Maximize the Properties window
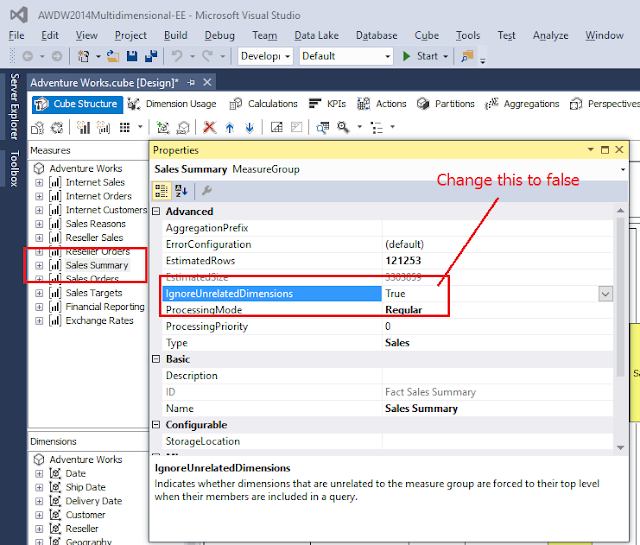 [x=605, y=150]
